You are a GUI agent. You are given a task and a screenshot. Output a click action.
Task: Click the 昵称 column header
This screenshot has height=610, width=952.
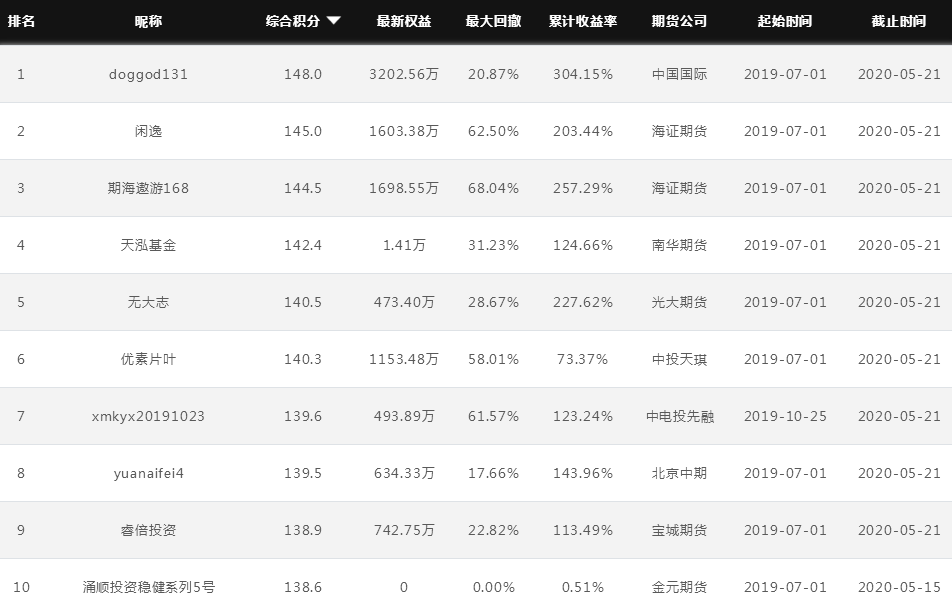pyautogui.click(x=148, y=21)
